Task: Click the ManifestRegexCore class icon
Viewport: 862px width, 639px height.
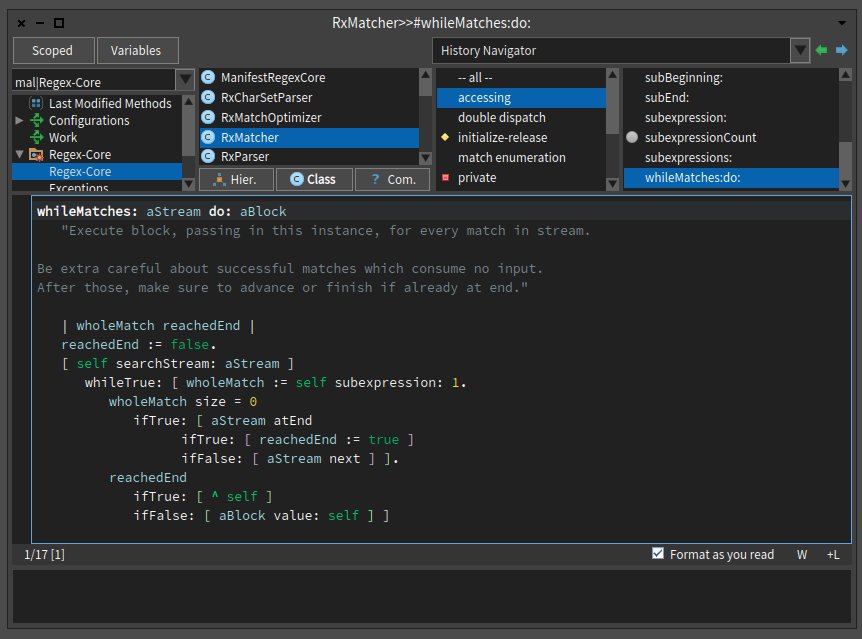Action: pos(209,77)
